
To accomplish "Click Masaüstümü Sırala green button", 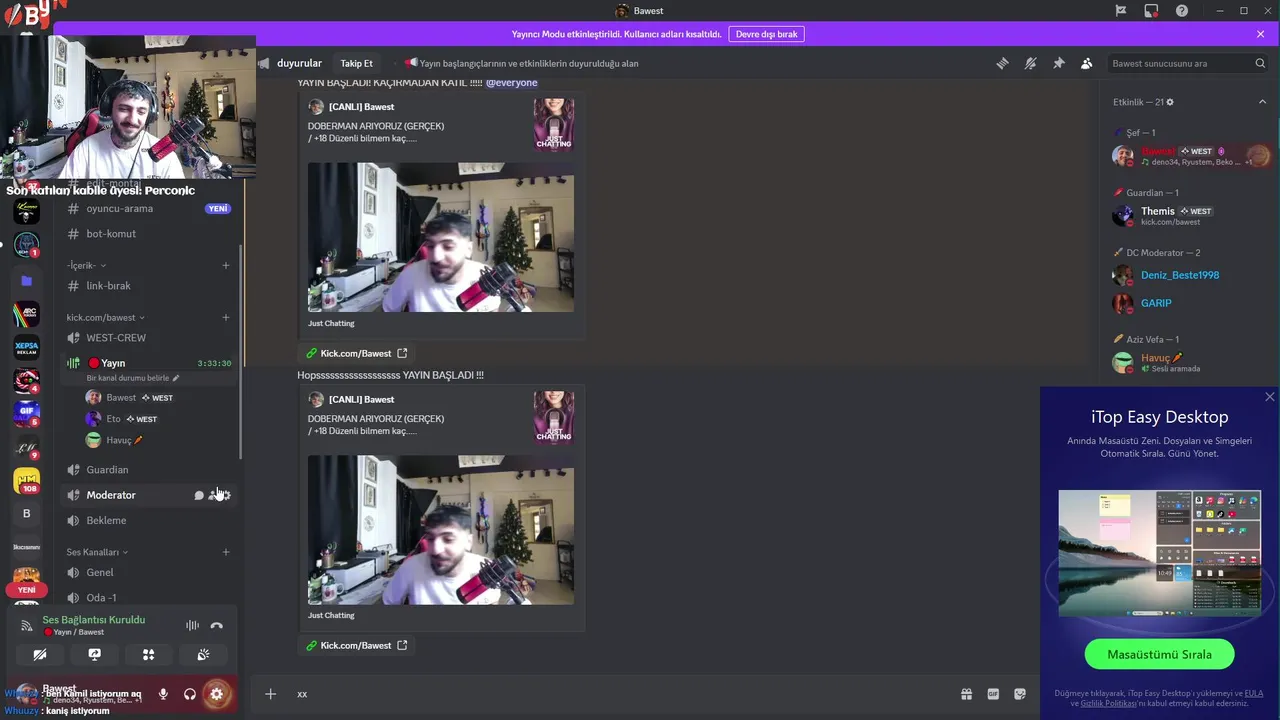I will point(1159,655).
